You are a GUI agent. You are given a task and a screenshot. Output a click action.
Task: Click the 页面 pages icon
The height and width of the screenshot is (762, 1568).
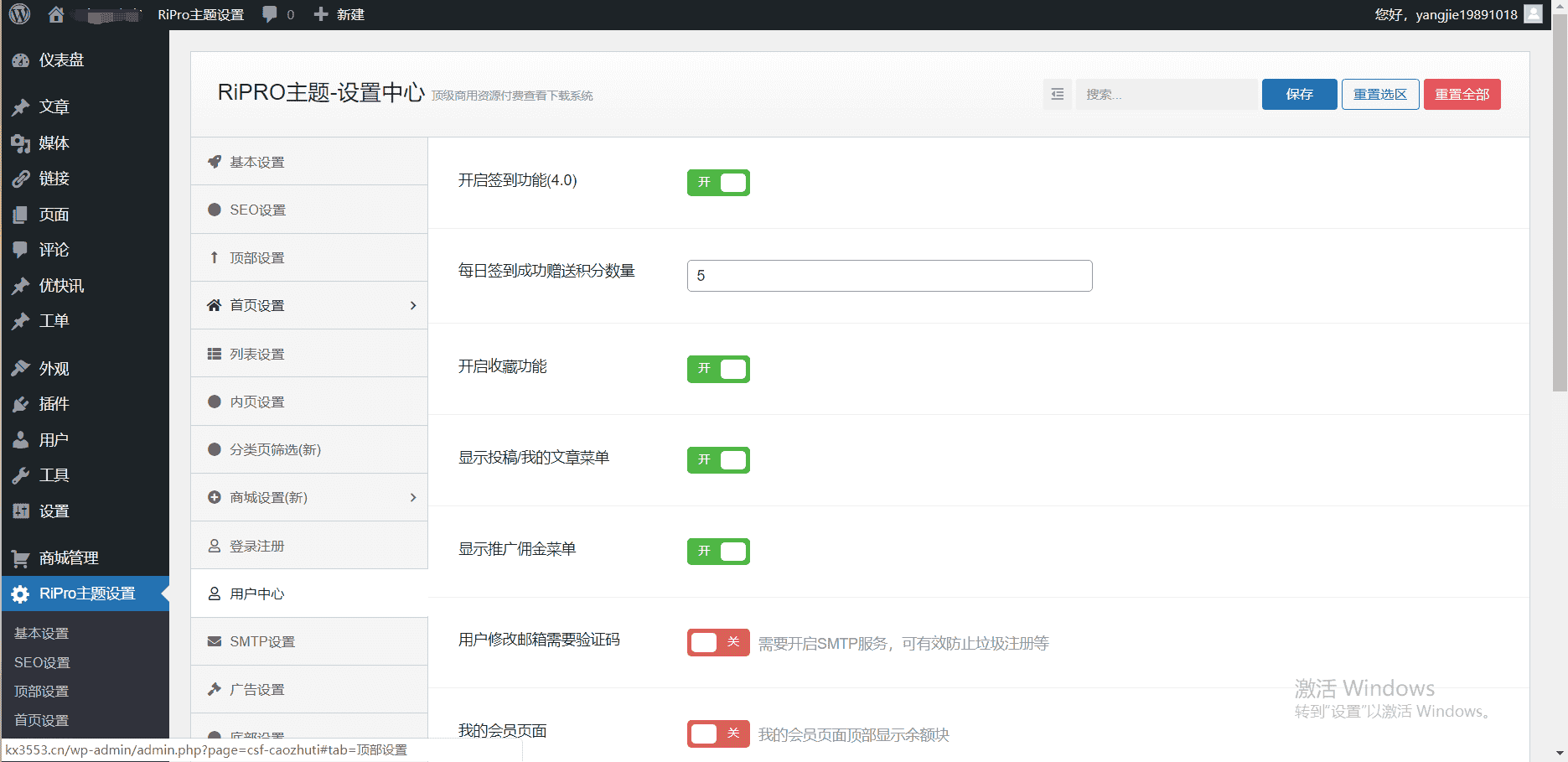21,215
